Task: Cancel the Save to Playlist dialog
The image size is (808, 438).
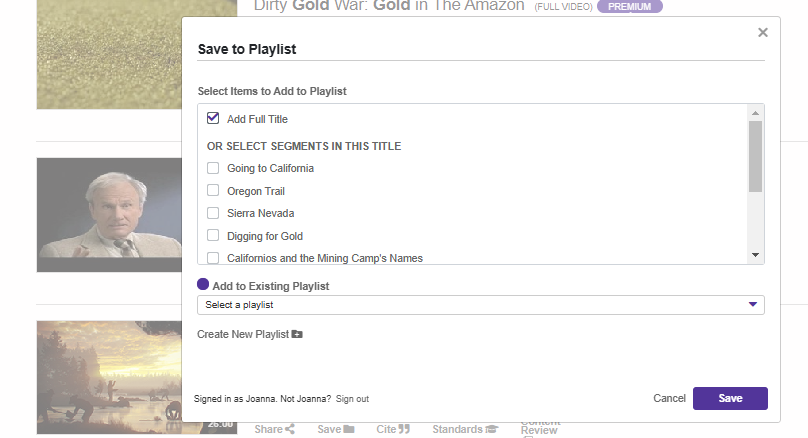Action: pos(669,398)
